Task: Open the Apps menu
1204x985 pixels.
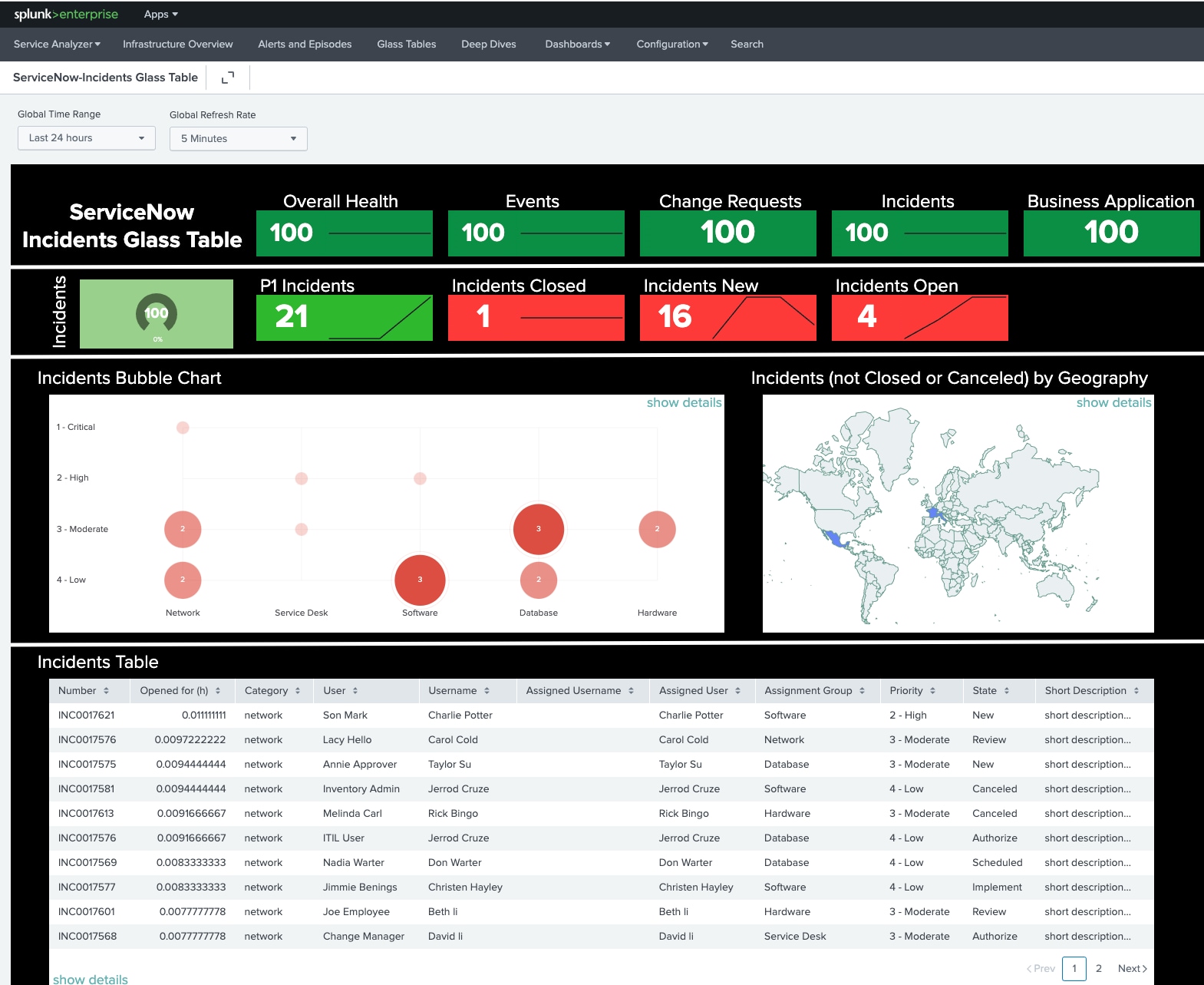Action: 160,14
